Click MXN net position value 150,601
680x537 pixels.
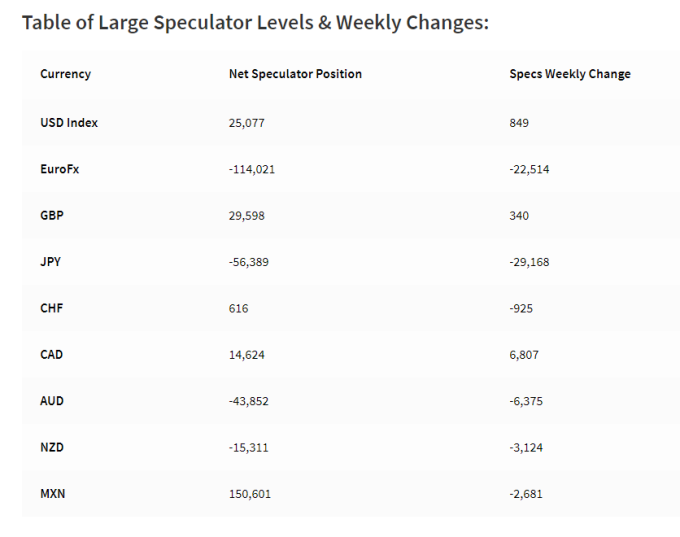tap(250, 494)
